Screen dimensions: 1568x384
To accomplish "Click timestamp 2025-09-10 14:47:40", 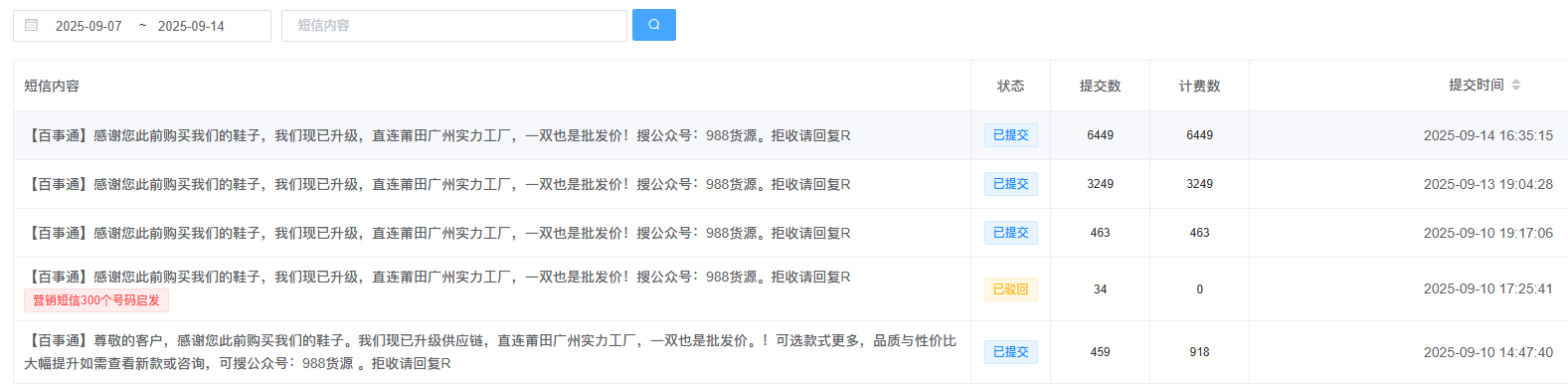I will pos(1487,352).
